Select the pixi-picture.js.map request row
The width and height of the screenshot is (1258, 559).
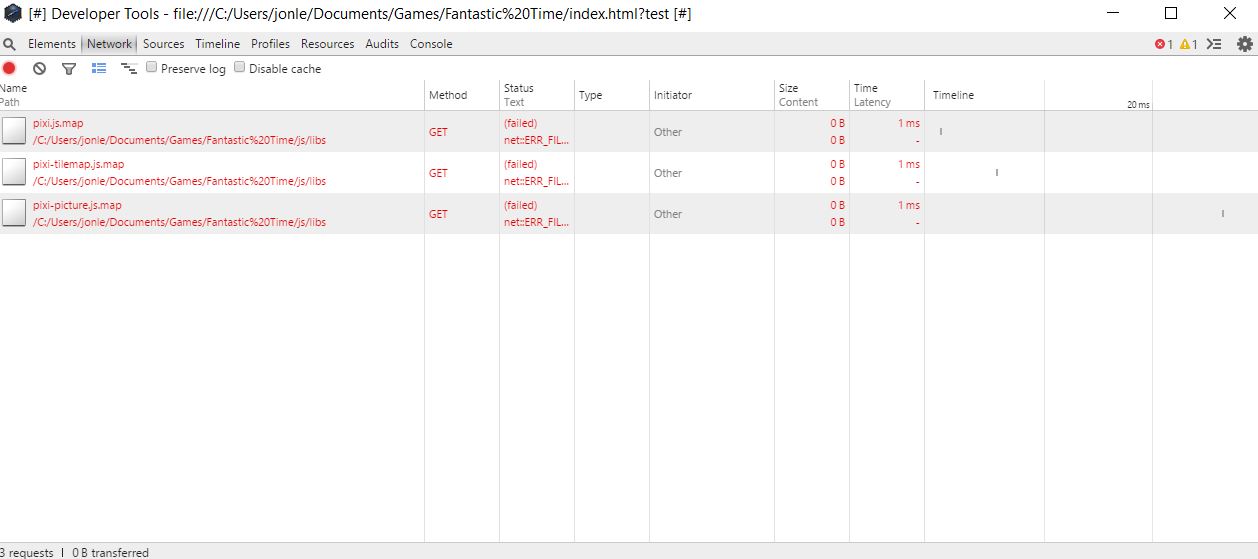(629, 214)
